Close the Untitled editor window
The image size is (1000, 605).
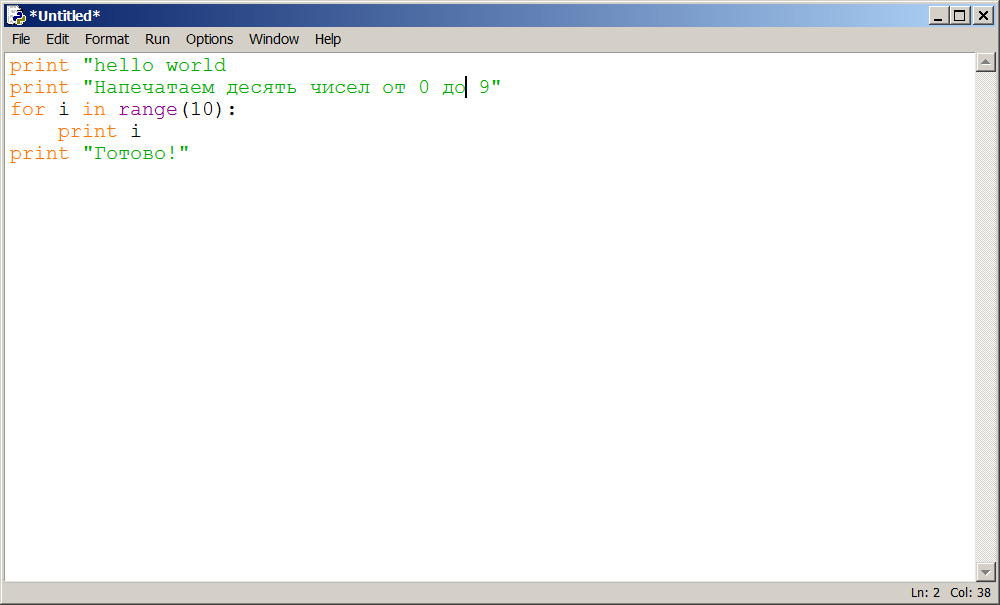coord(981,16)
